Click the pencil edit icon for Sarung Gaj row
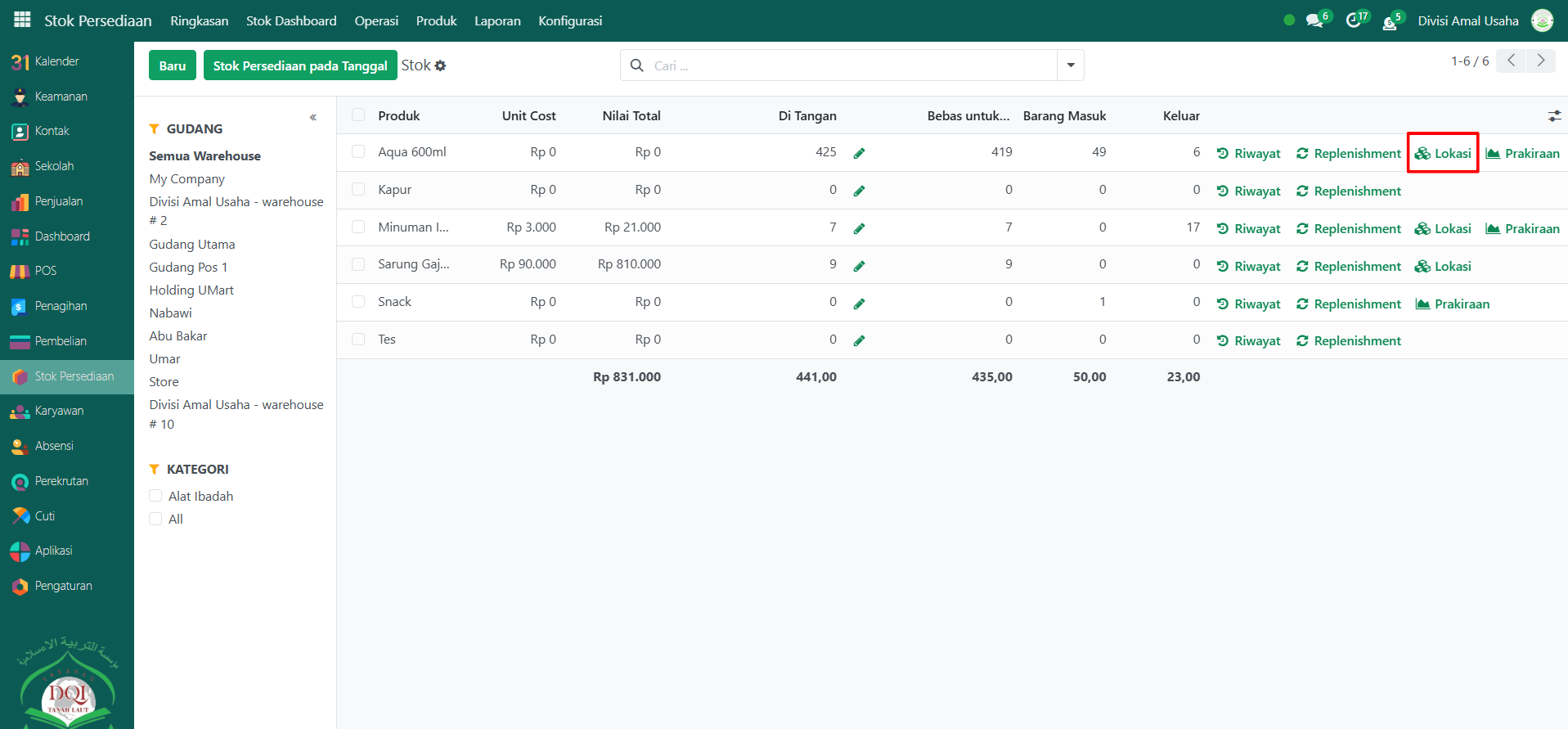1568x729 pixels. point(859,266)
